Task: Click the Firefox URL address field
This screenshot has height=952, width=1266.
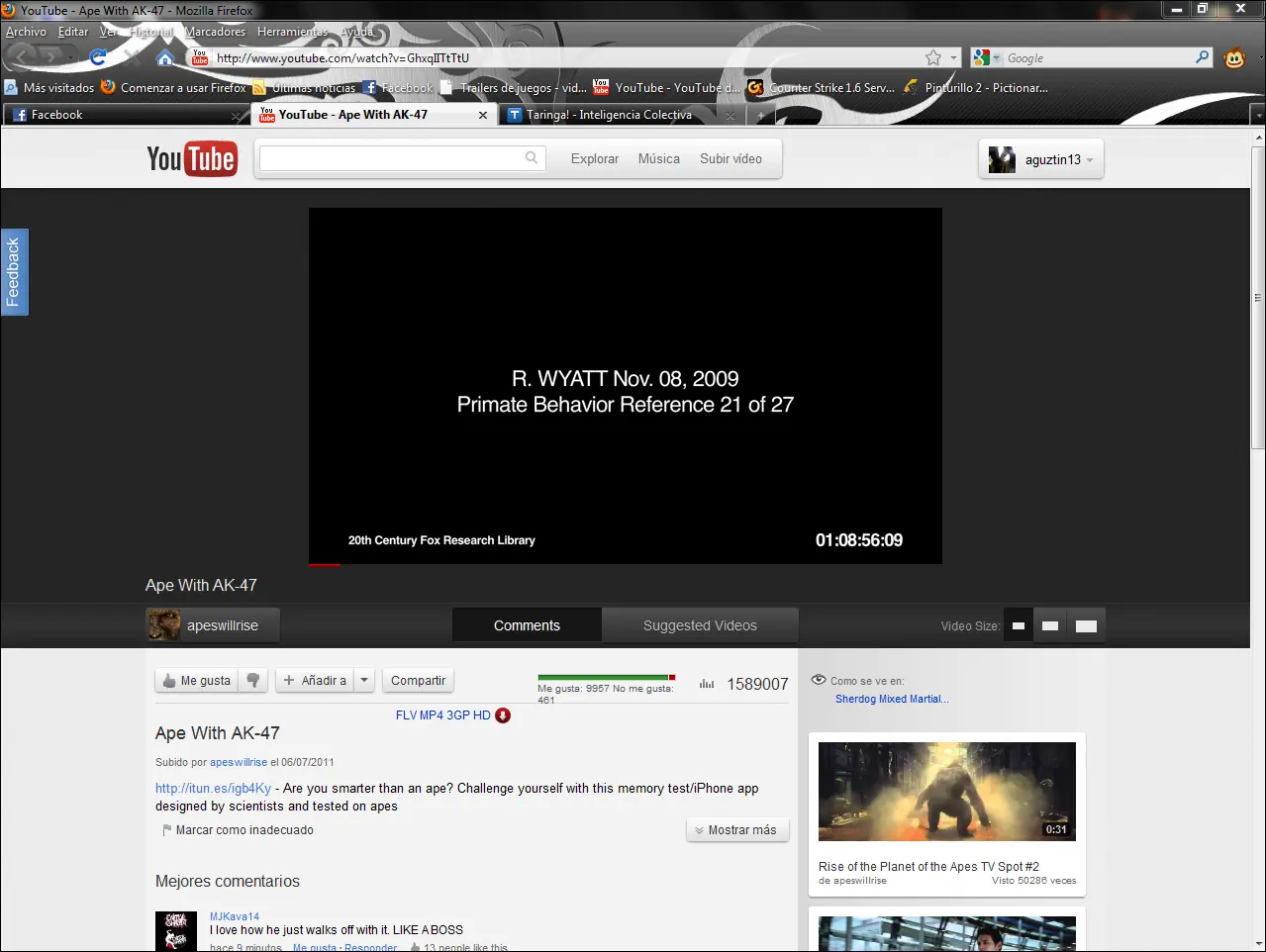Action: (569, 57)
